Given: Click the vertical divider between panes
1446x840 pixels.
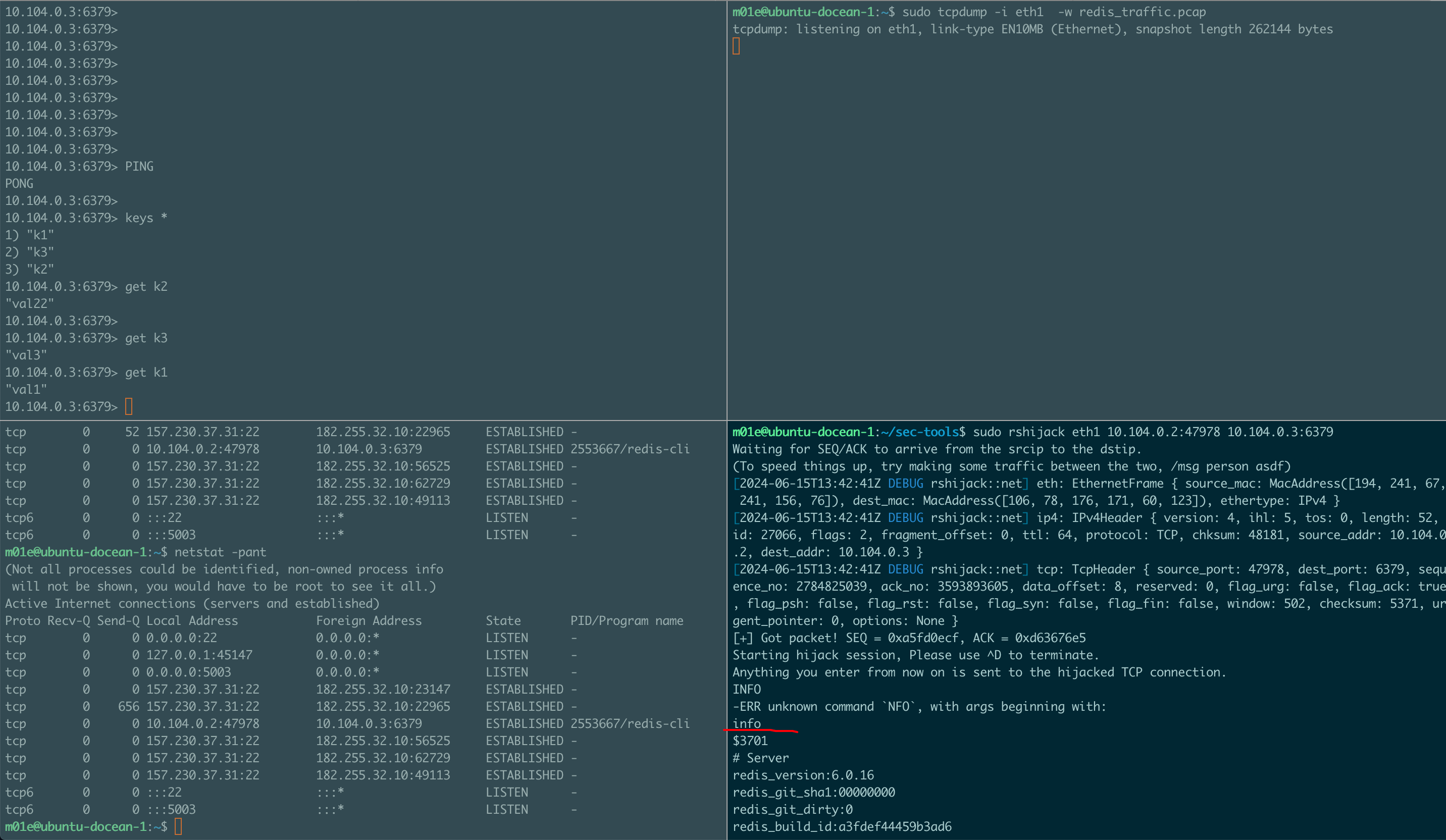Looking at the screenshot, I should 727,230.
